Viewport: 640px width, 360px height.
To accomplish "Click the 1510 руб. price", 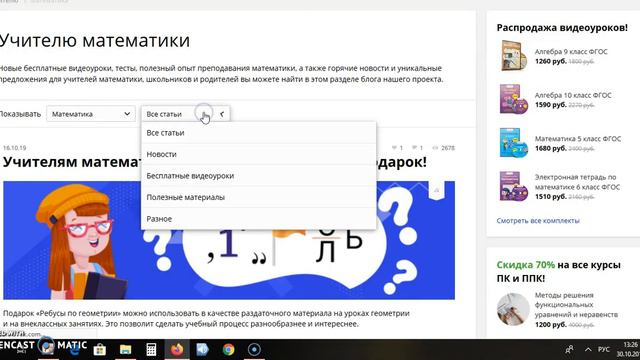I will coord(551,196).
